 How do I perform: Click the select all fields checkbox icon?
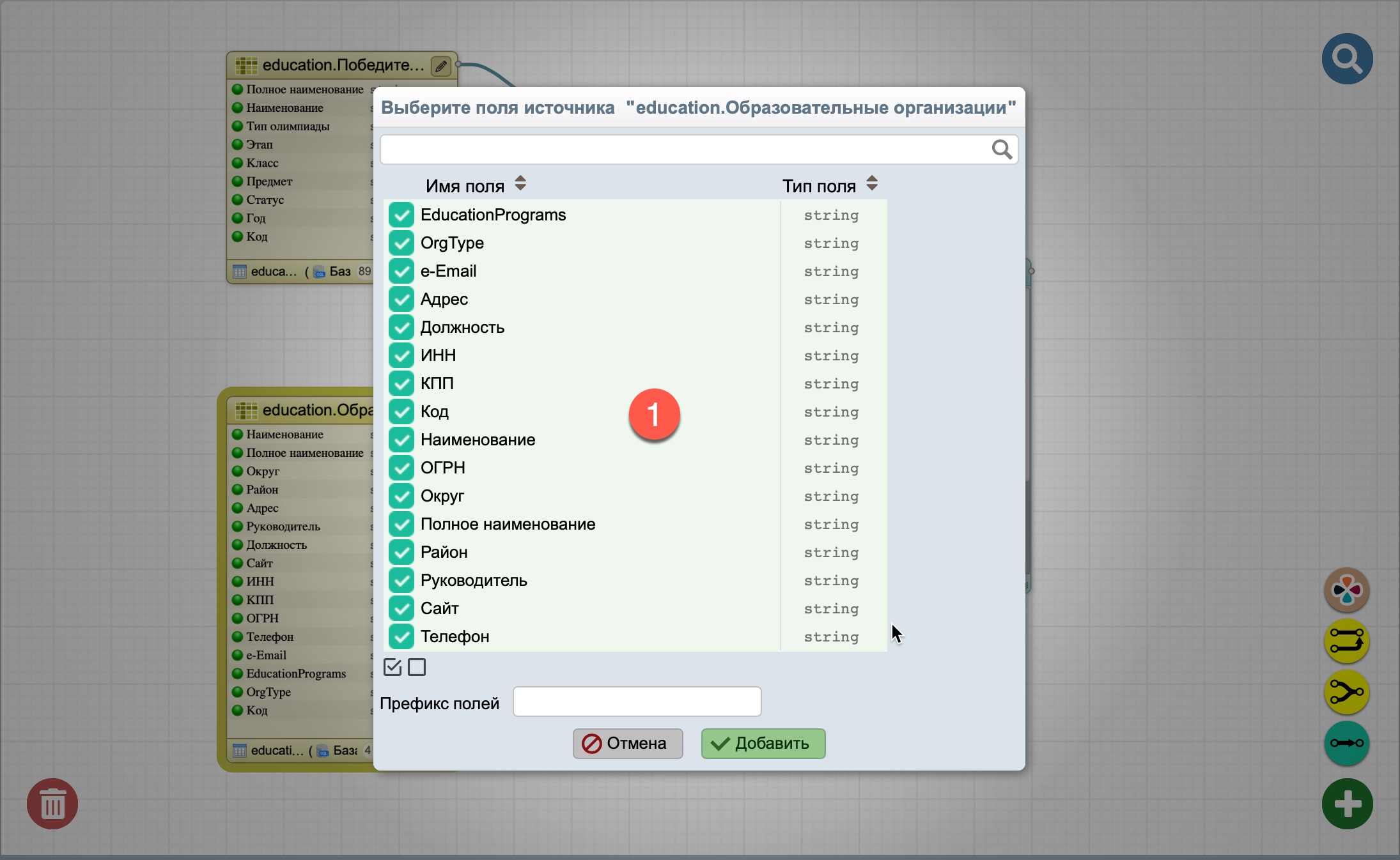[x=393, y=667]
